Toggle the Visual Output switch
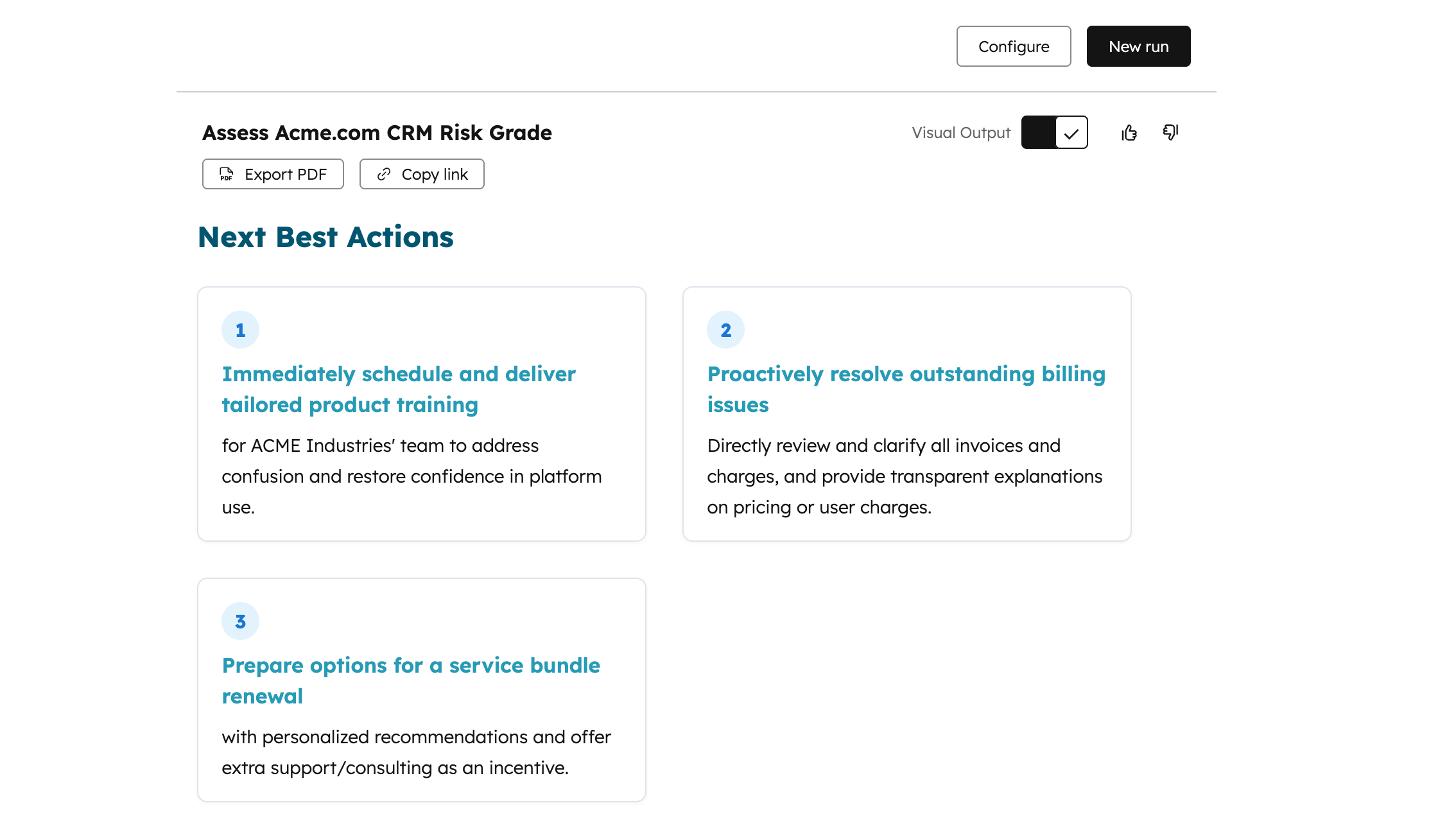 (1054, 132)
